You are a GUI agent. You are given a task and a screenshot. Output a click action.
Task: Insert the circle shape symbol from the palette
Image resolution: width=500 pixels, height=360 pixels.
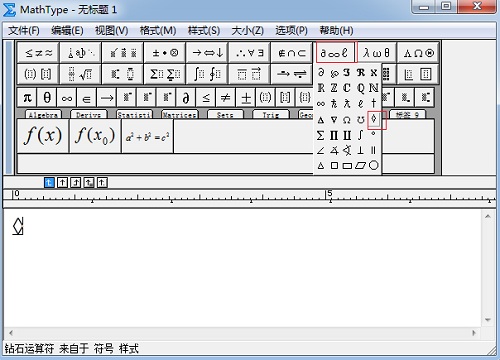pyautogui.click(x=374, y=165)
